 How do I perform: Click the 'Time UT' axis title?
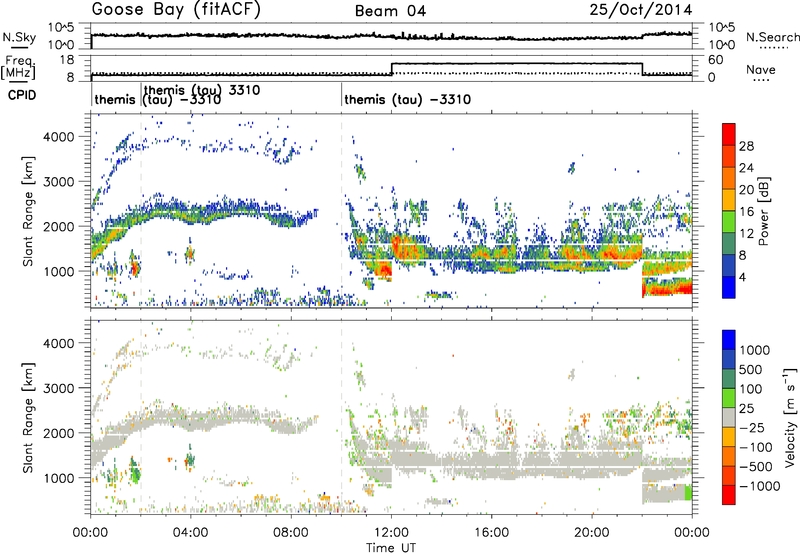click(391, 548)
